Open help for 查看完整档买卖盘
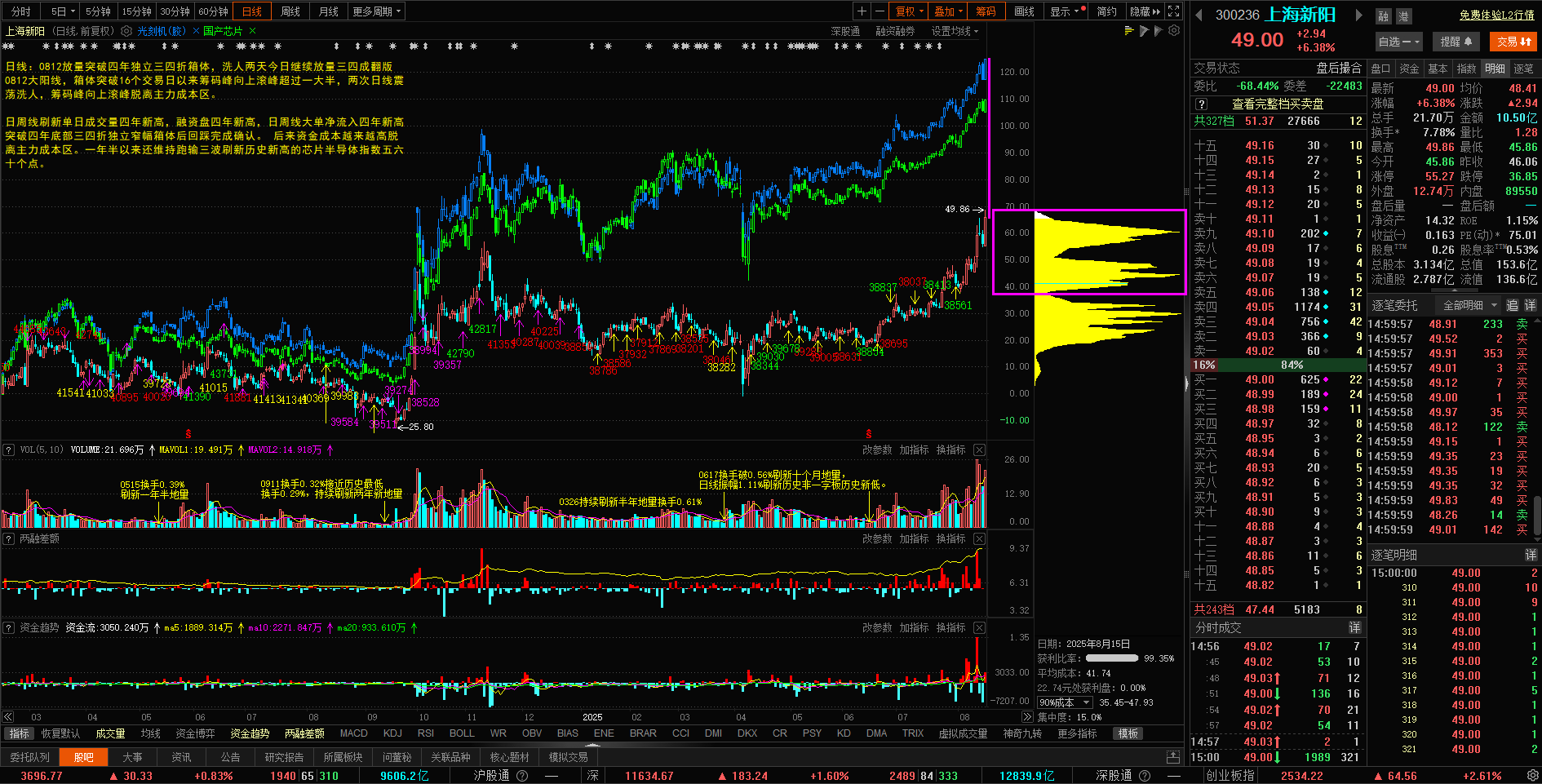Image resolution: width=1542 pixels, height=784 pixels. (x=1201, y=104)
